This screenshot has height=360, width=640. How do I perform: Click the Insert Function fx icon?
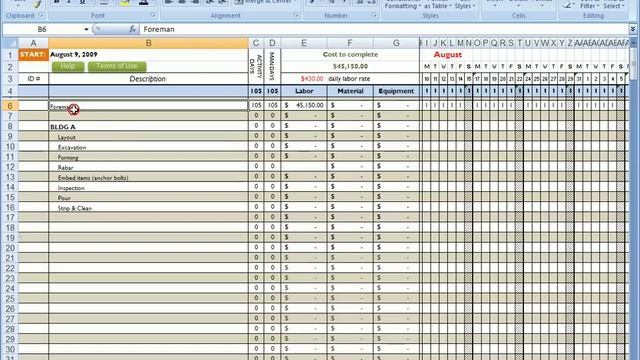132,29
